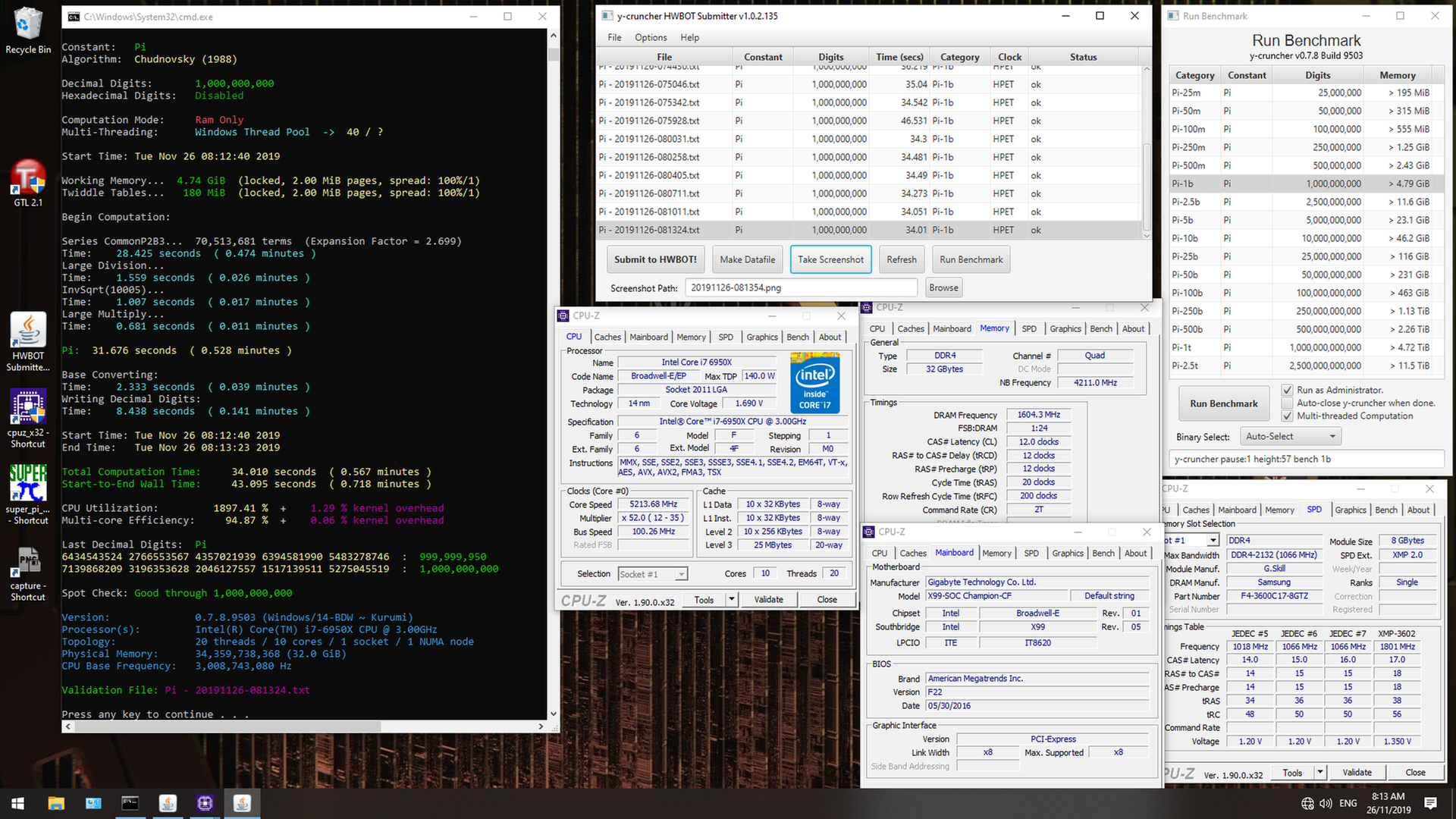This screenshot has height=819, width=1456.
Task: Click the large Run Benchmark button
Action: (1223, 403)
